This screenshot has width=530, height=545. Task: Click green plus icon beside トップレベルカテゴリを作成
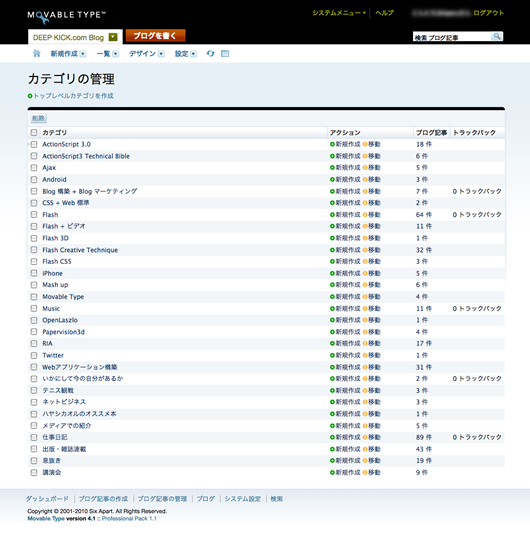(30, 96)
